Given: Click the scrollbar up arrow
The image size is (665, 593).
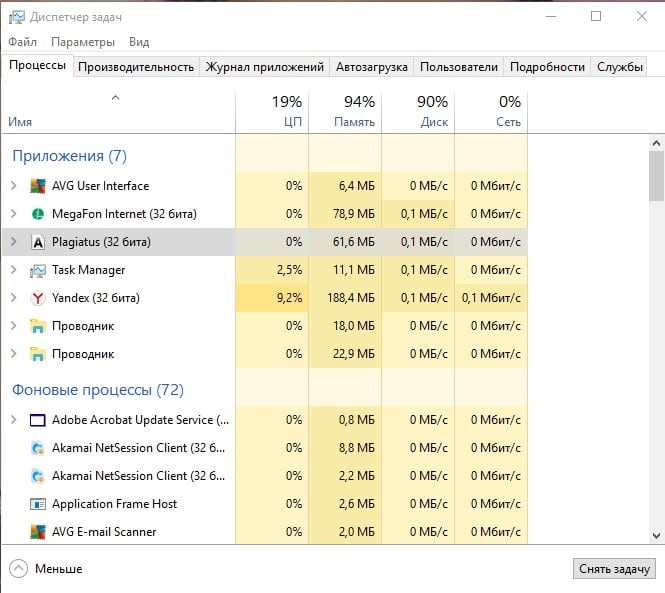Looking at the screenshot, I should point(656,143).
